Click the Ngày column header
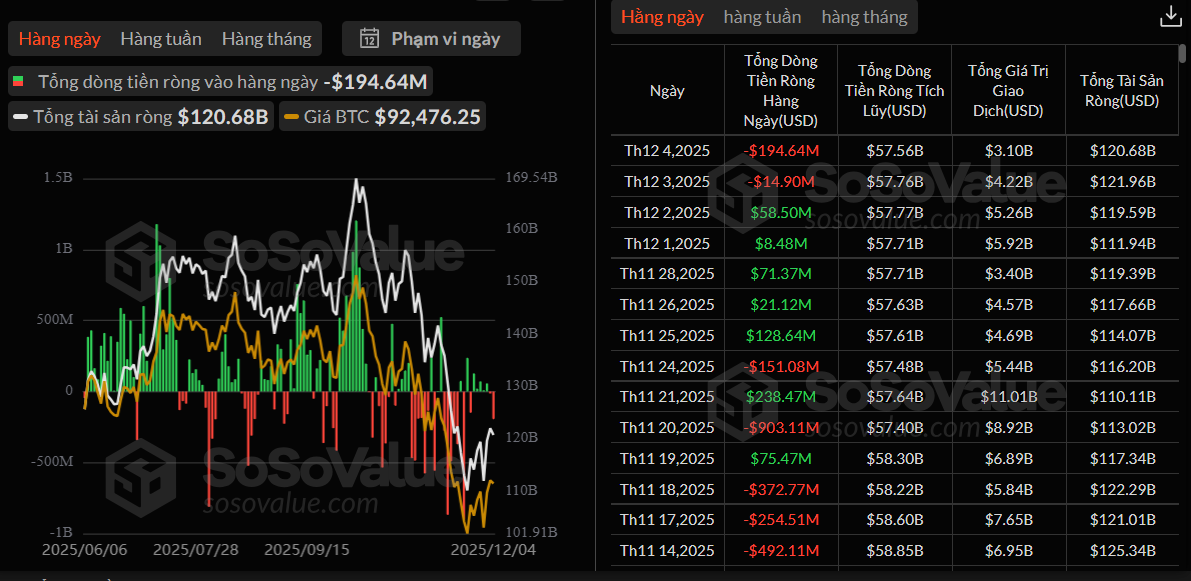The image size is (1191, 581). click(x=667, y=90)
